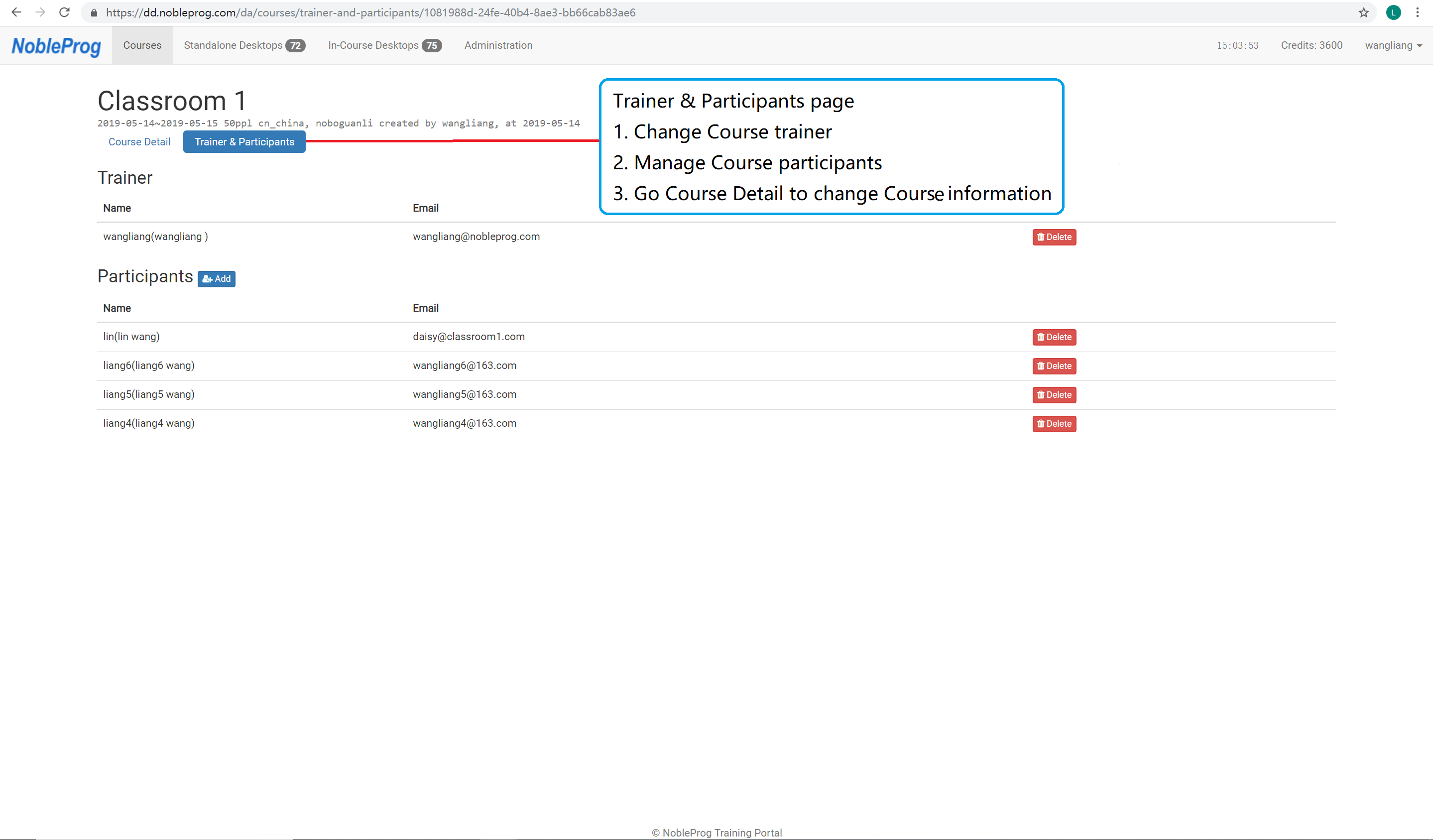Bookmark this page with the star icon
Viewport: 1433px width, 840px height.
pos(1363,12)
